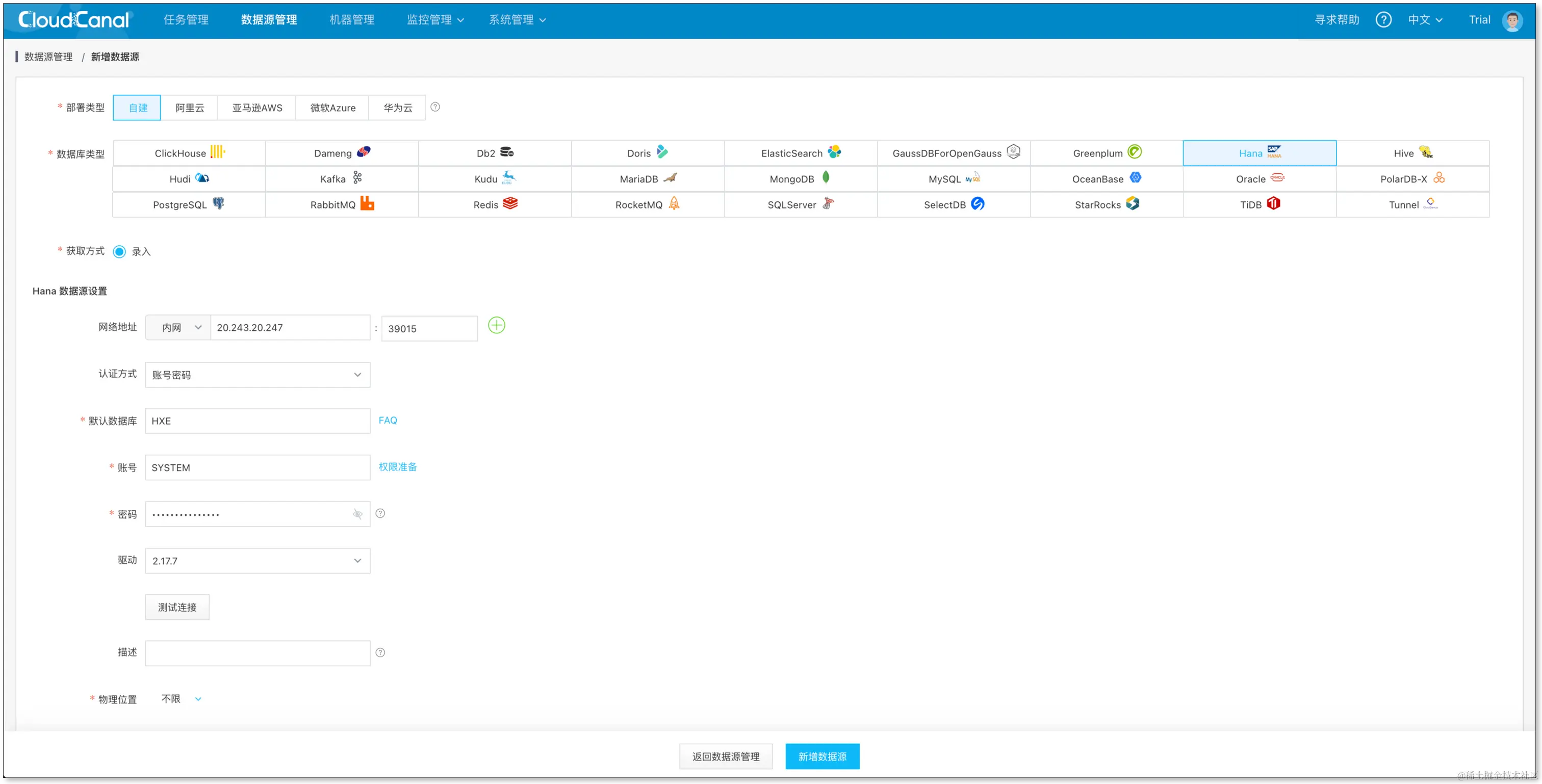1542x784 pixels.
Task: Pick MongoDB database type
Action: (801, 179)
